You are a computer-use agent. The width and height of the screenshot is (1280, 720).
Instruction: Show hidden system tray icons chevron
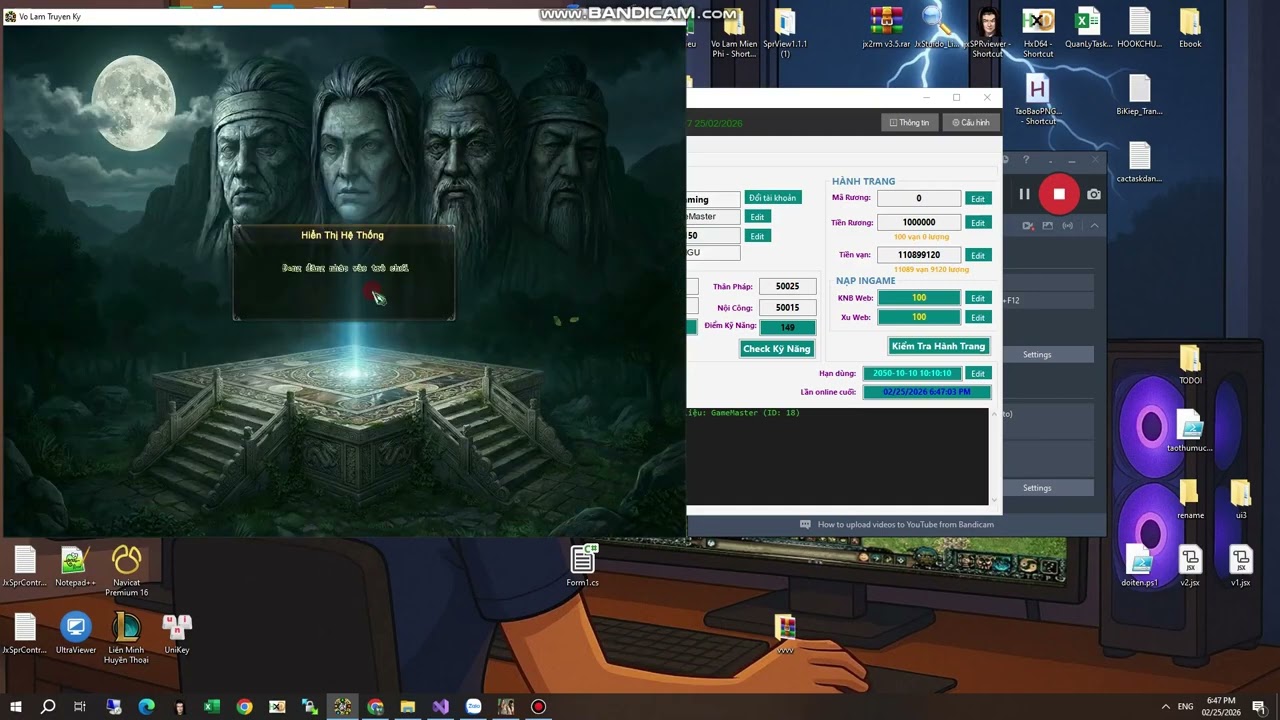1165,707
